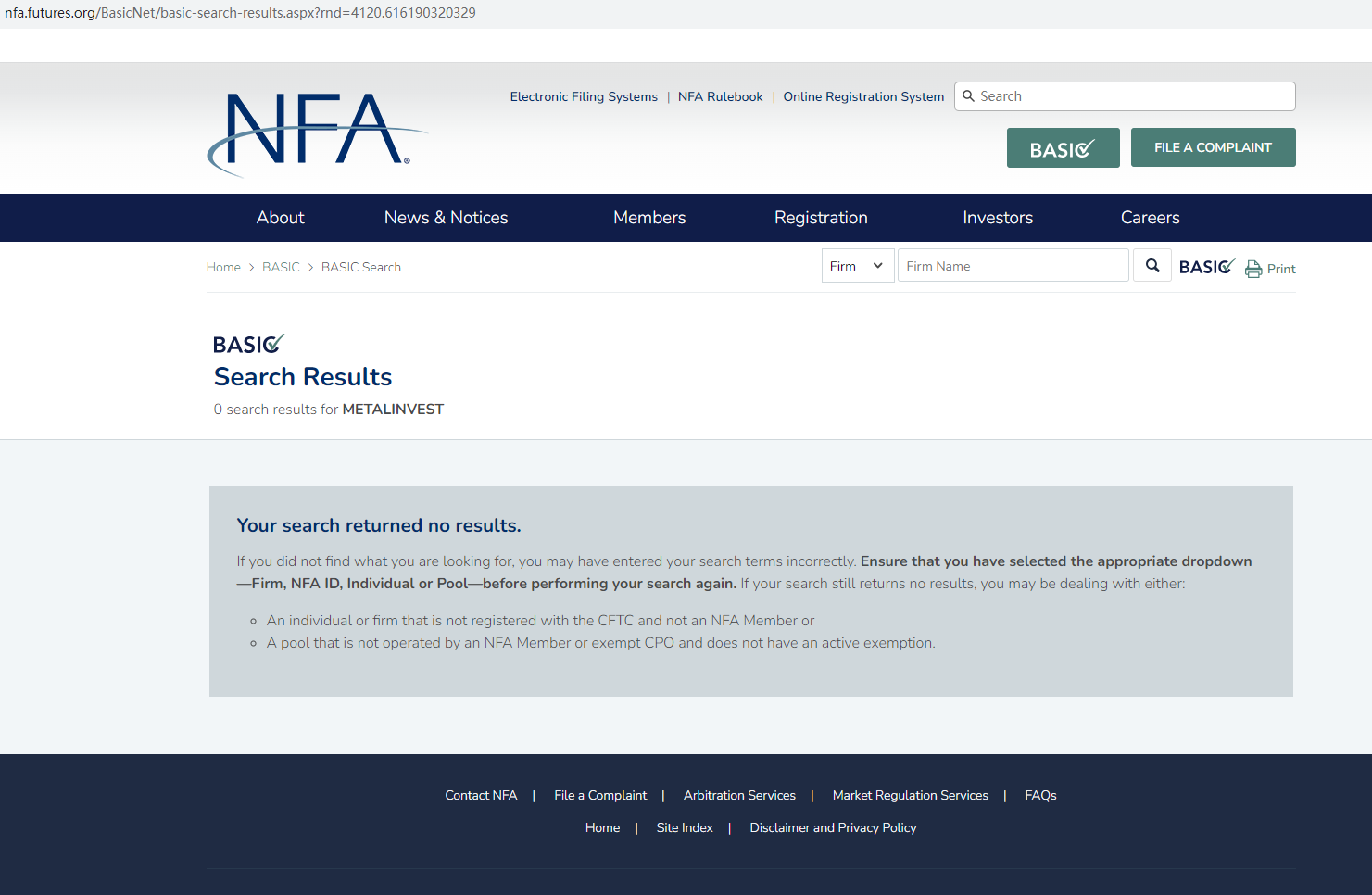Click the Search Results heading
1372x895 pixels.
[303, 377]
